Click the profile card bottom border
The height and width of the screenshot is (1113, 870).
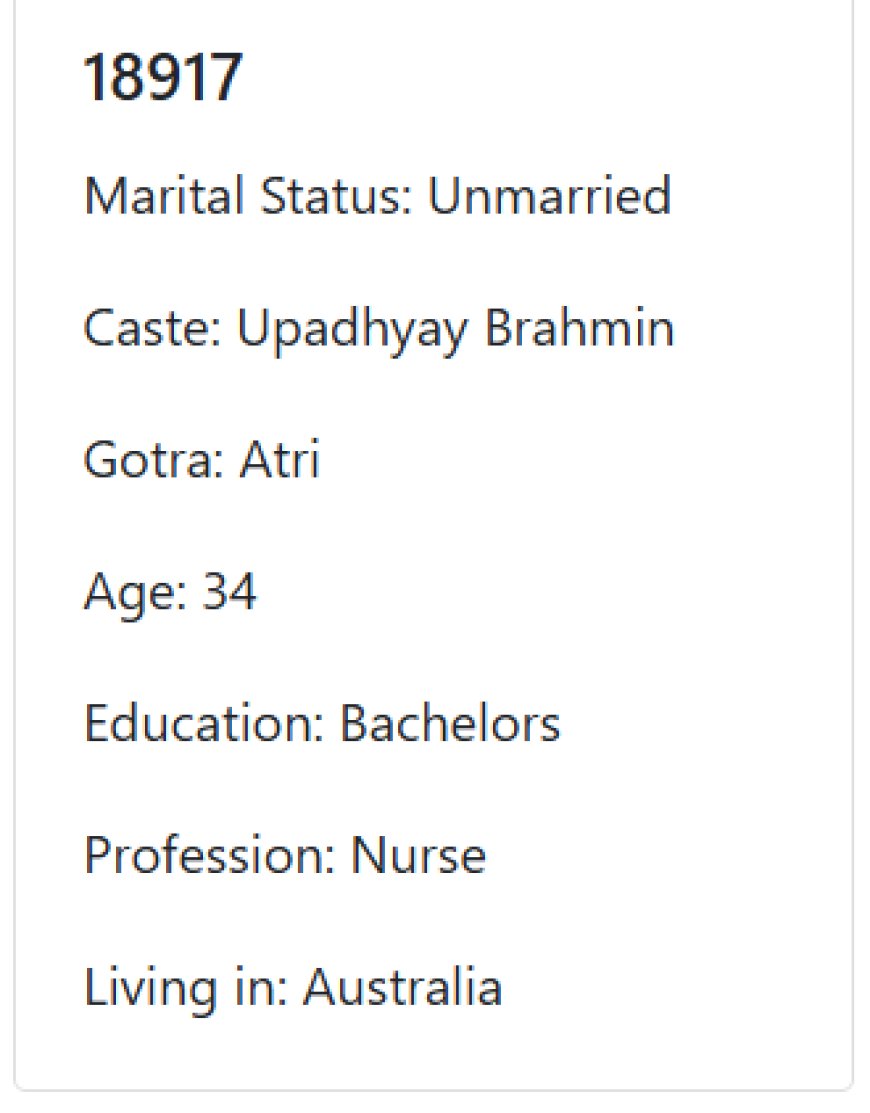click(434, 1089)
